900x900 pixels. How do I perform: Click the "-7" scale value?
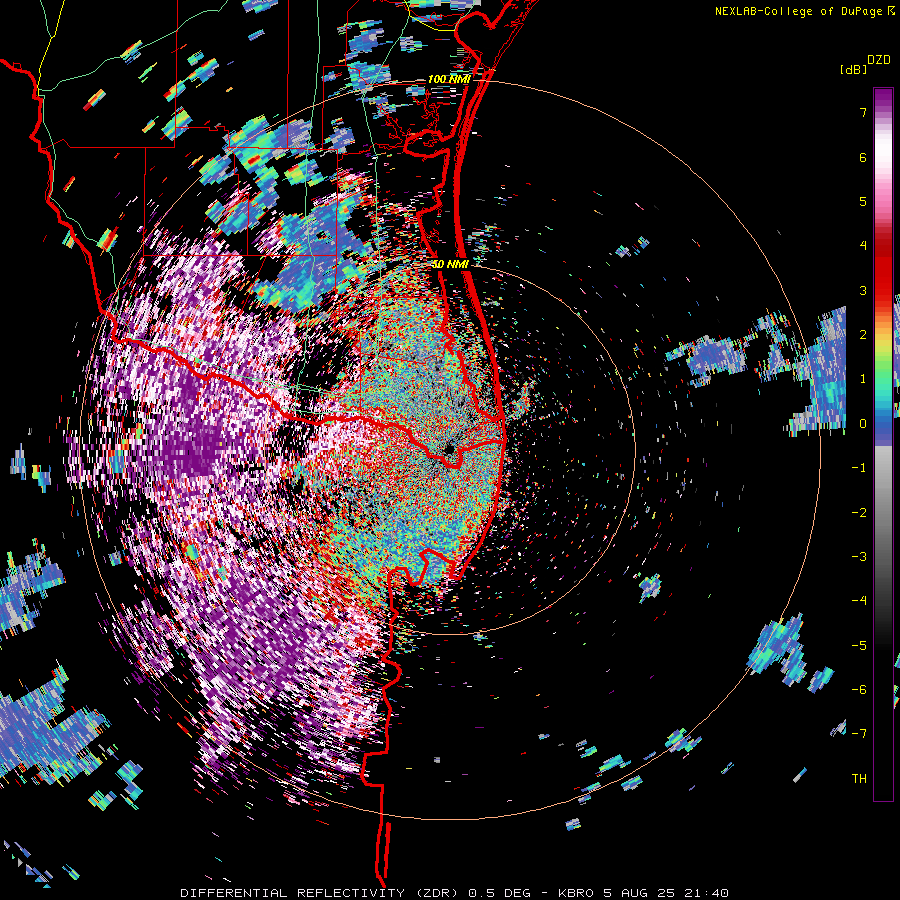(859, 734)
